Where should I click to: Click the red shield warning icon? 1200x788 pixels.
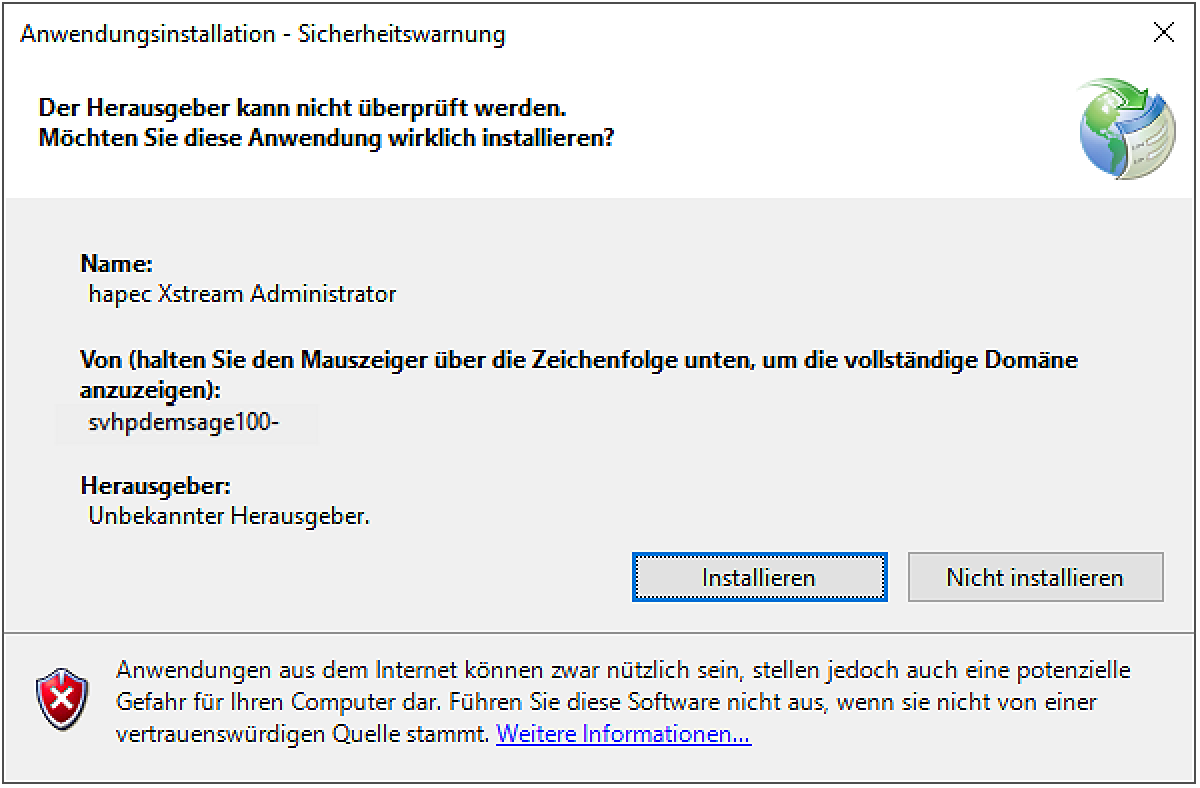[x=62, y=699]
